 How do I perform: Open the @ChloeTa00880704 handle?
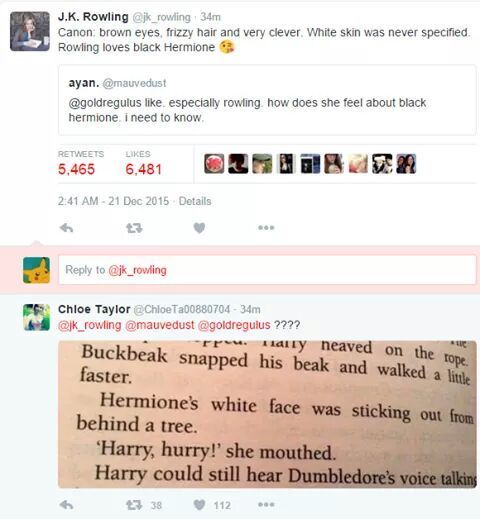[x=182, y=309]
